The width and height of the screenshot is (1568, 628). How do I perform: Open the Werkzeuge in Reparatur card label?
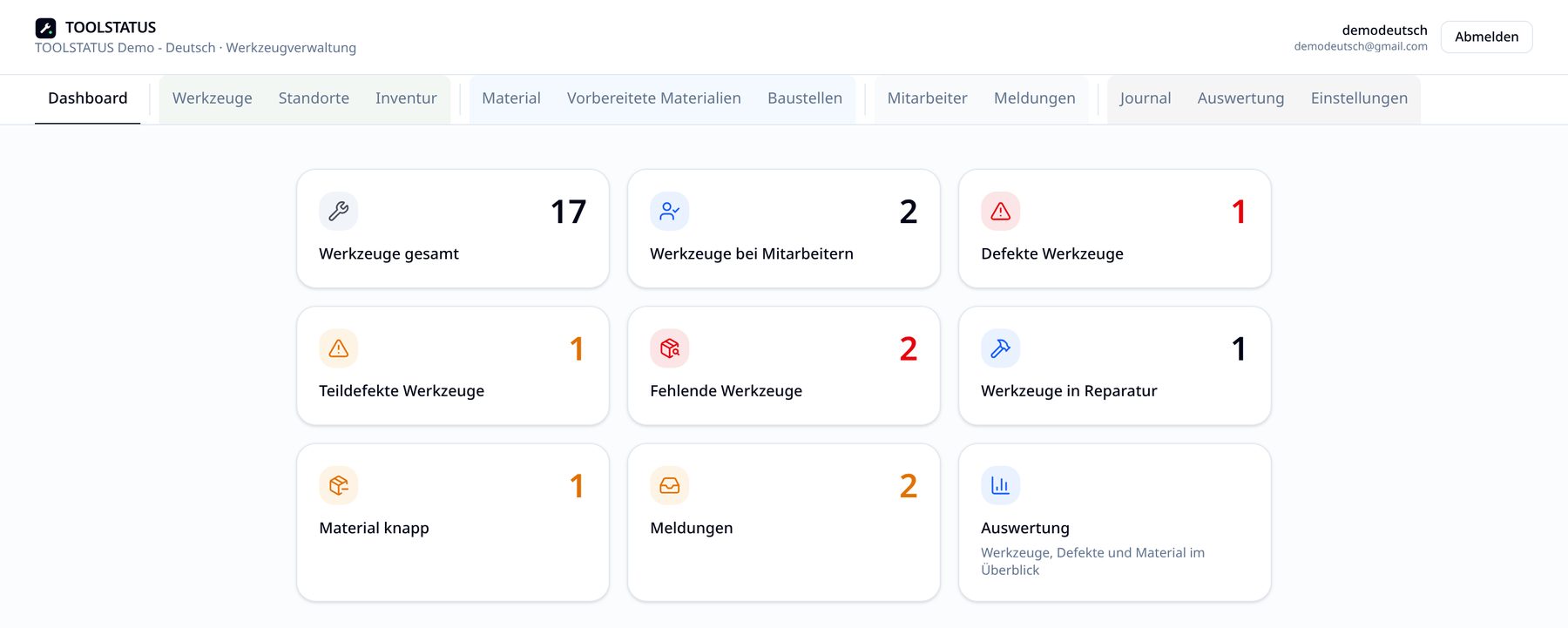pos(1069,391)
